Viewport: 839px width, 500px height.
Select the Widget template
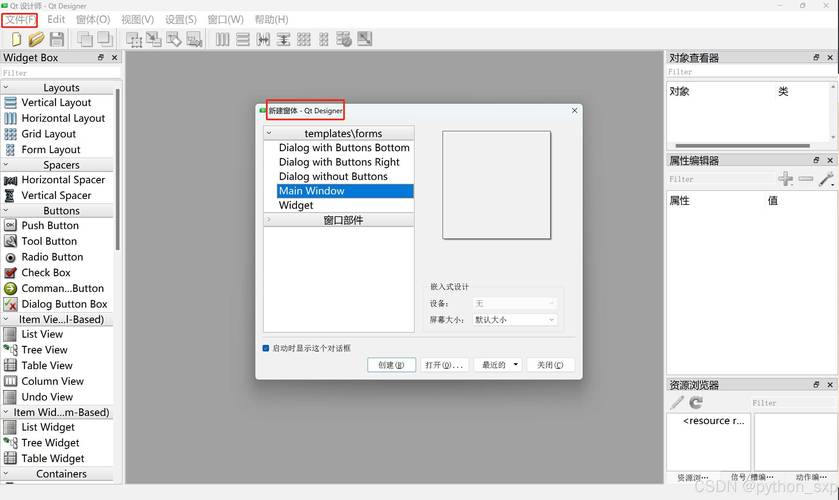coord(296,205)
